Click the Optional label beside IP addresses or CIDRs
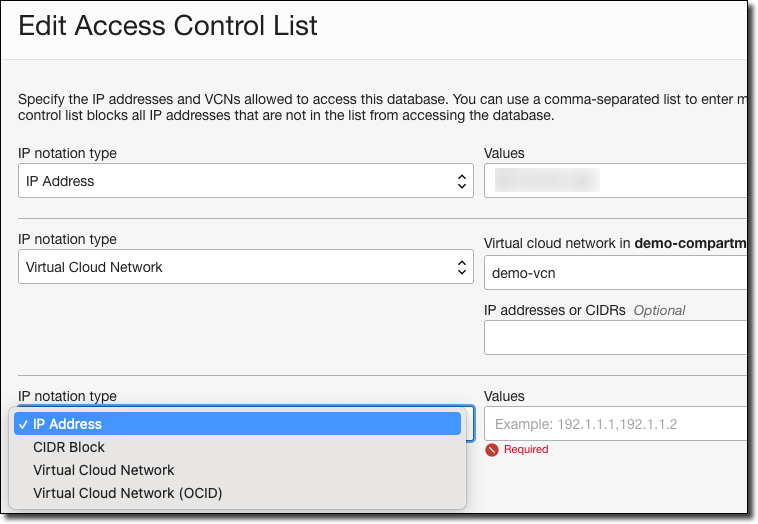Viewport: 758px width, 524px height. click(x=659, y=310)
